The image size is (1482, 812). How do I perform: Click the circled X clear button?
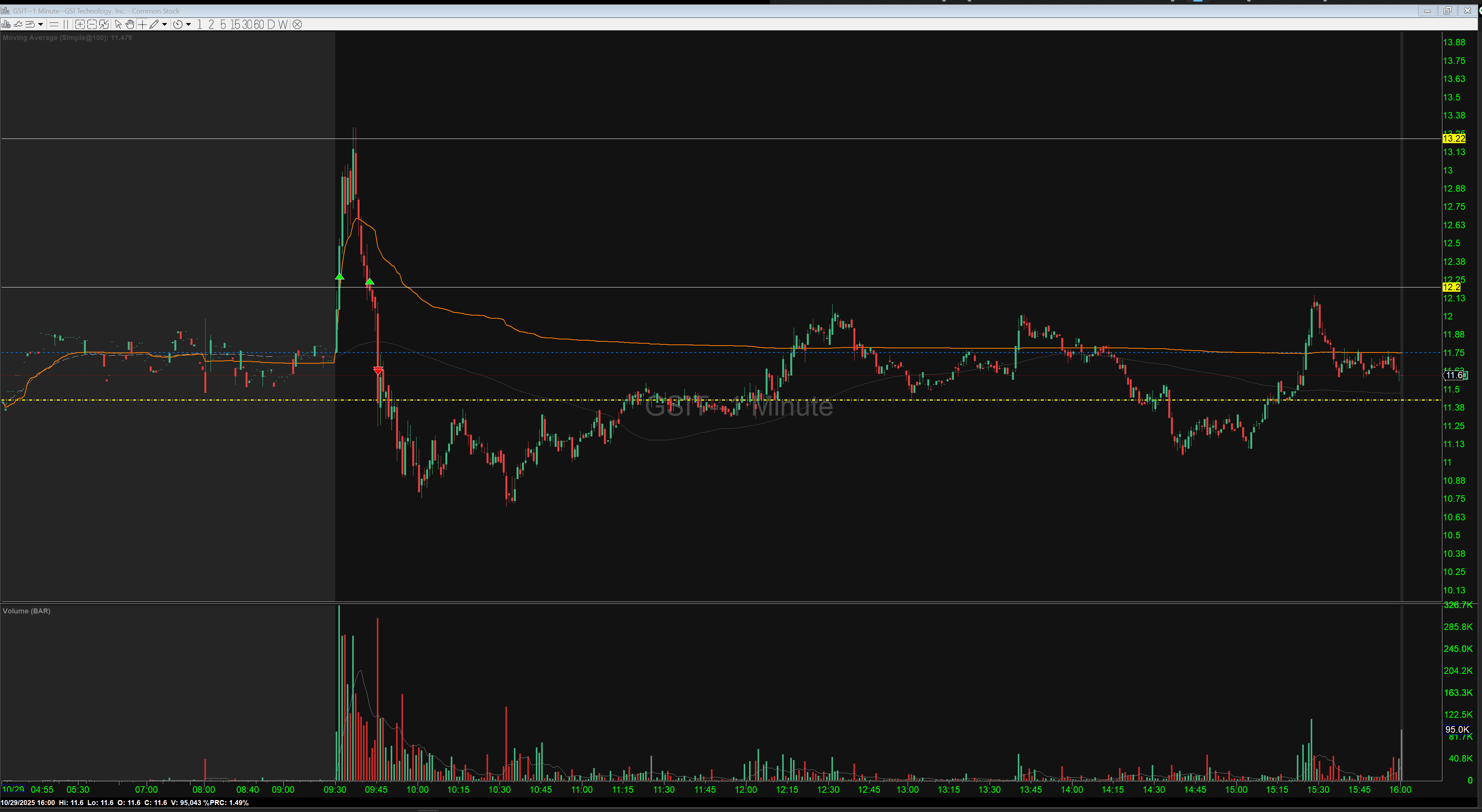pos(297,24)
